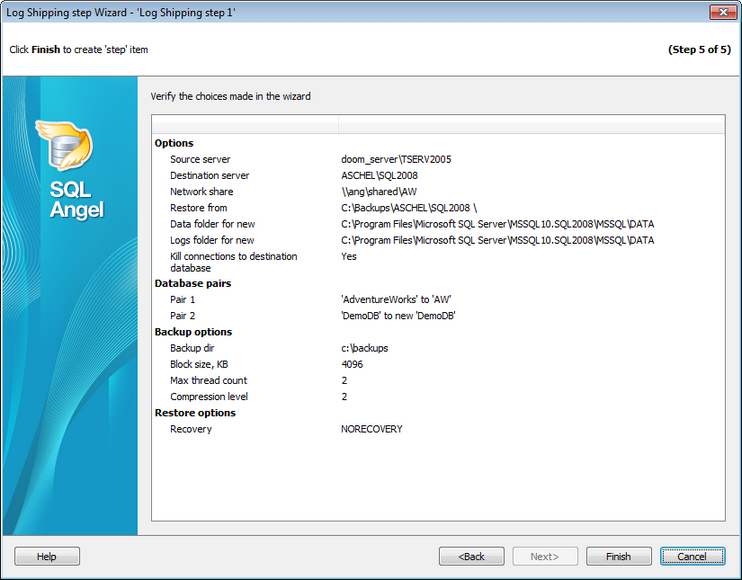Click the Backup dir row label
Screen dimensions: 742x580
click(192, 348)
